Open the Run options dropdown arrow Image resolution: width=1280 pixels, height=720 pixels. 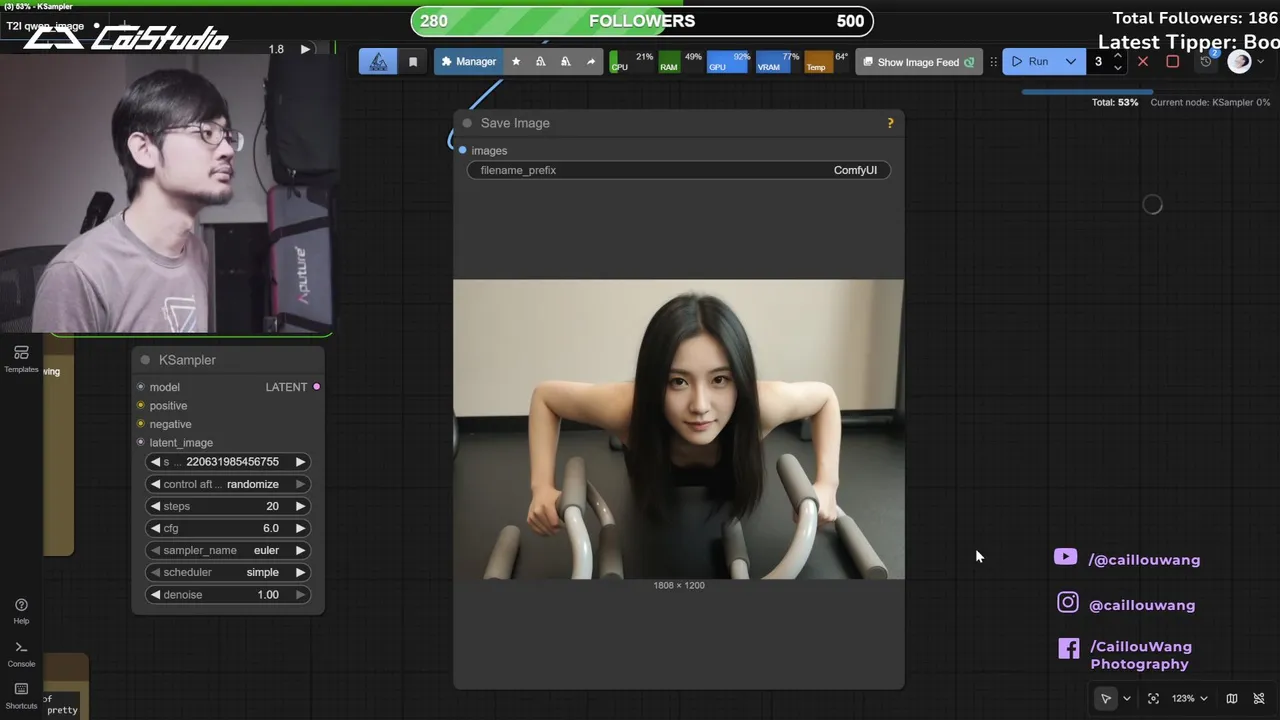tap(1071, 62)
